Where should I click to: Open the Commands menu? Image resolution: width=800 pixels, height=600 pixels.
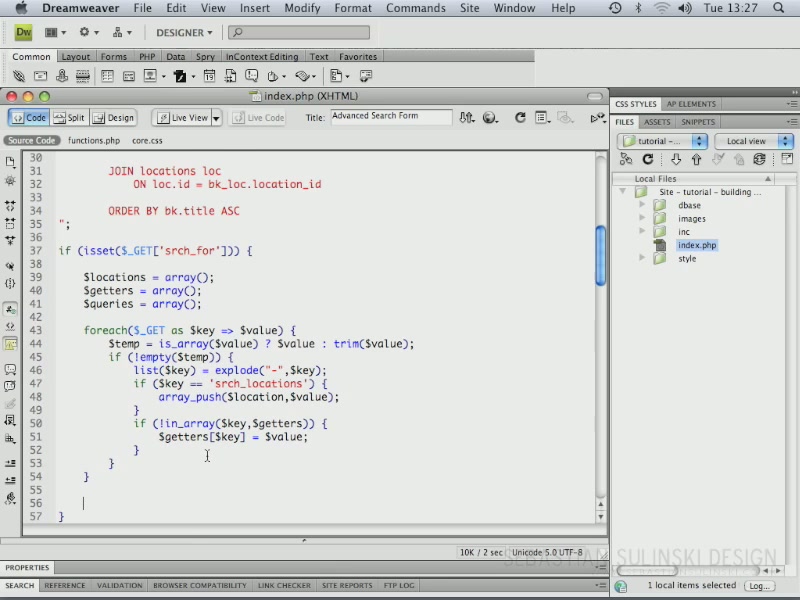[415, 8]
